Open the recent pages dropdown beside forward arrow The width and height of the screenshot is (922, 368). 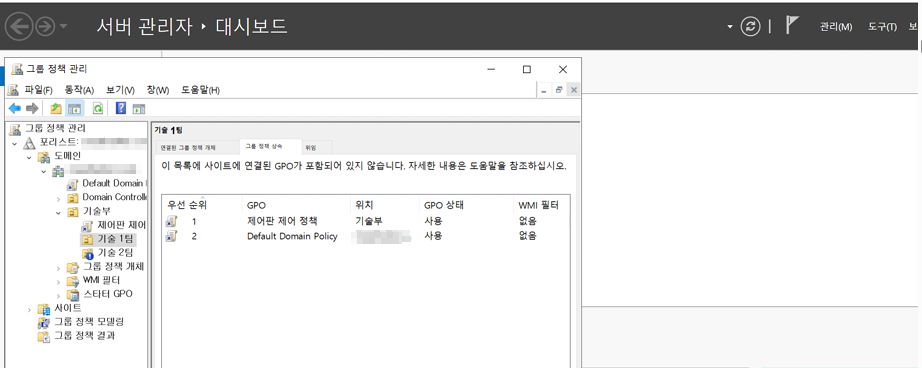[x=64, y=27]
